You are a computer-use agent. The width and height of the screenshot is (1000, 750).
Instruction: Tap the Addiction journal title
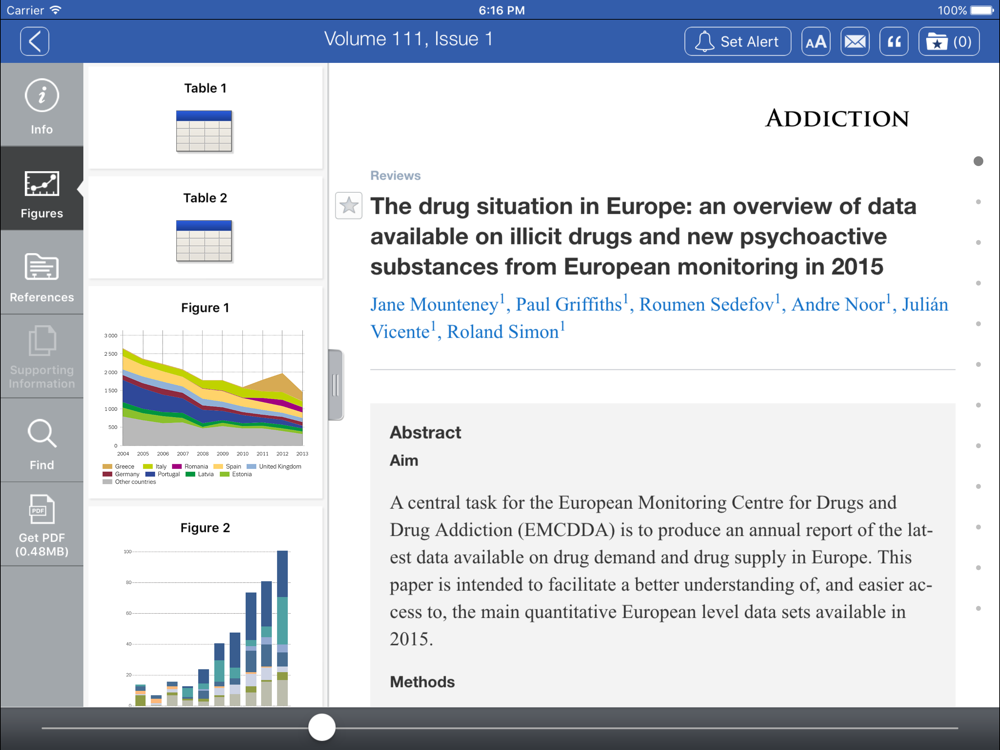point(837,118)
